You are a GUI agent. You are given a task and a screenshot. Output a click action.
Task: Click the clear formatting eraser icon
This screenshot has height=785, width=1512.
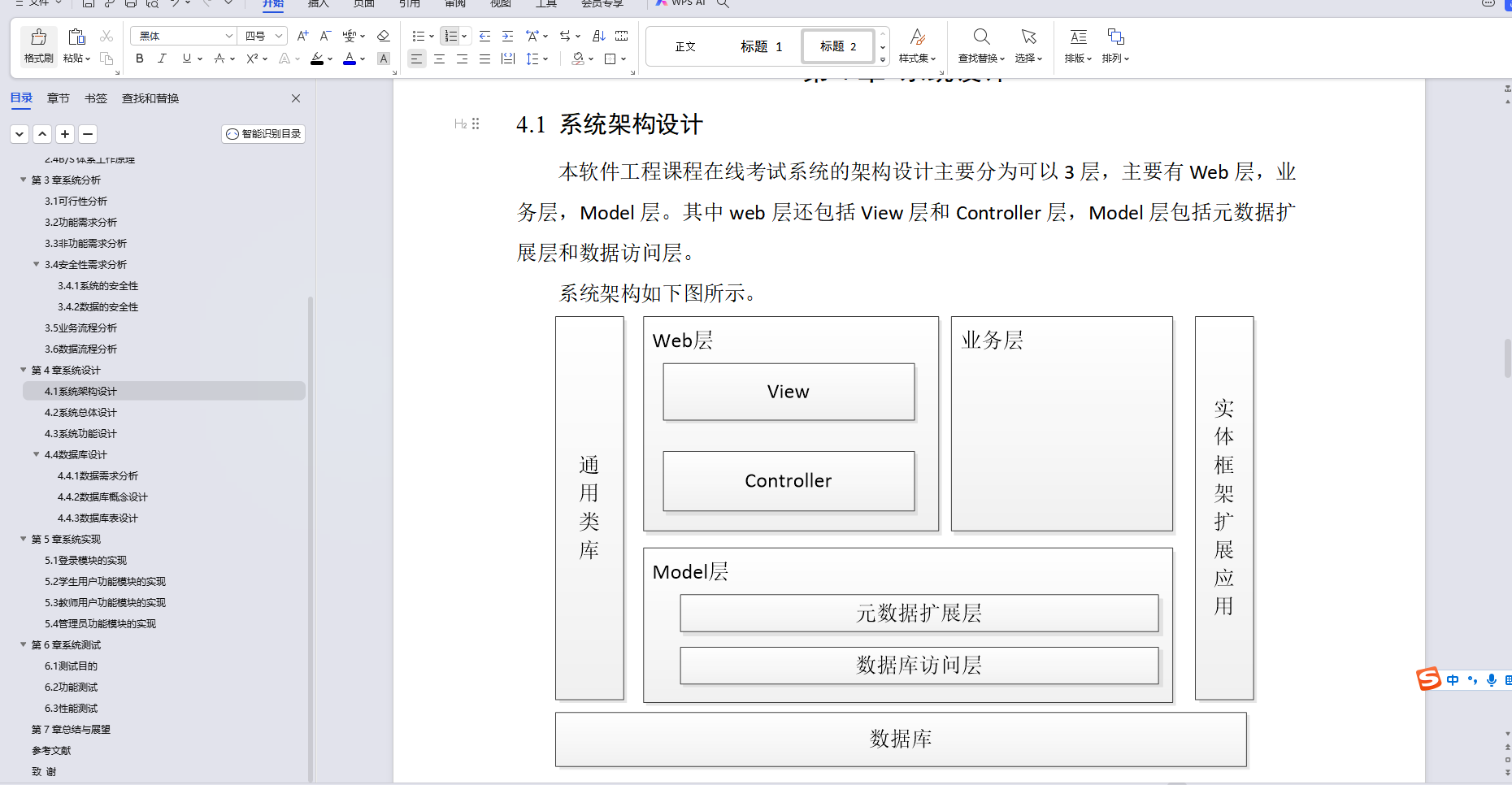click(383, 36)
